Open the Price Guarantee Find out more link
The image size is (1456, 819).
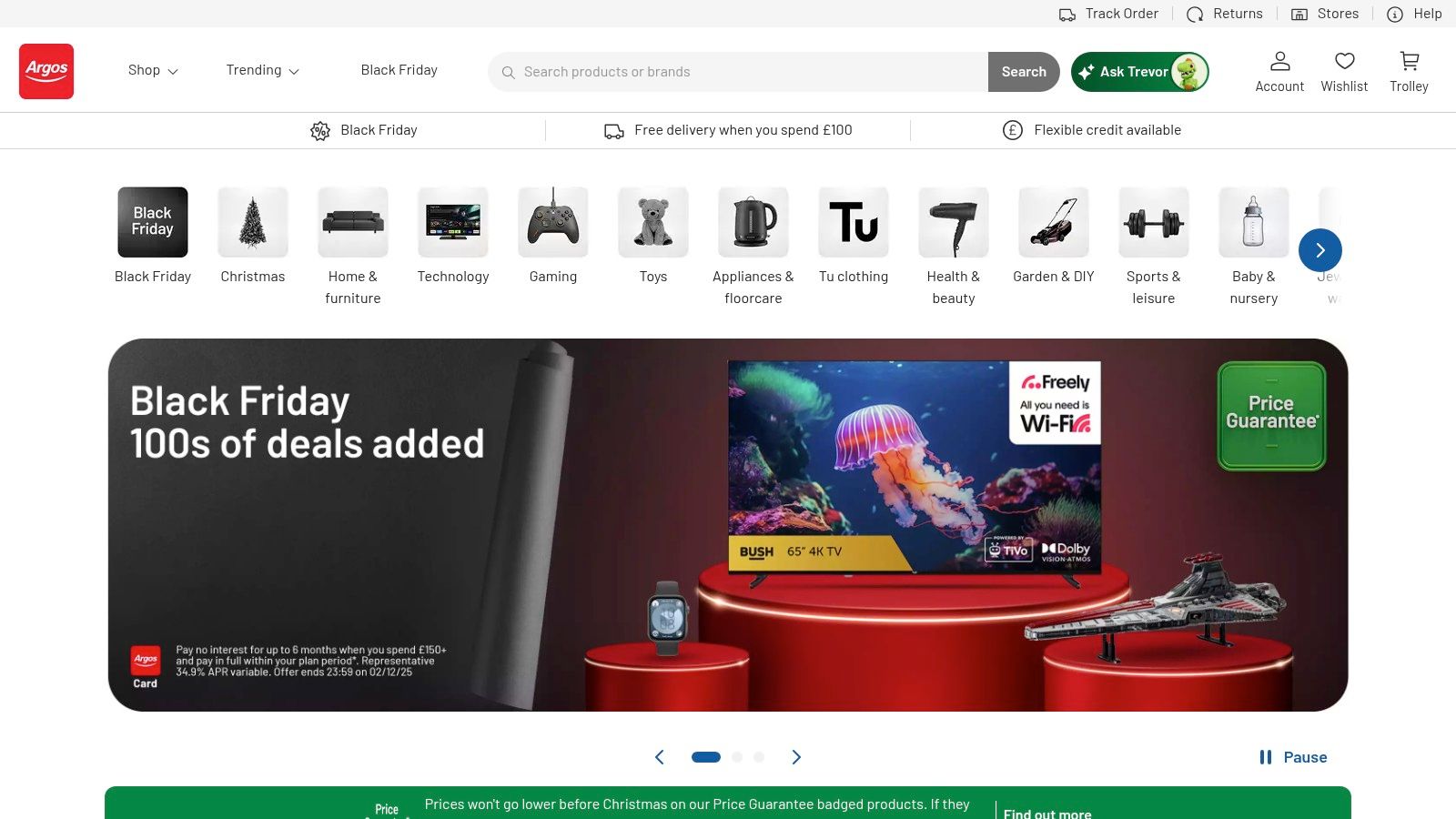1046,813
